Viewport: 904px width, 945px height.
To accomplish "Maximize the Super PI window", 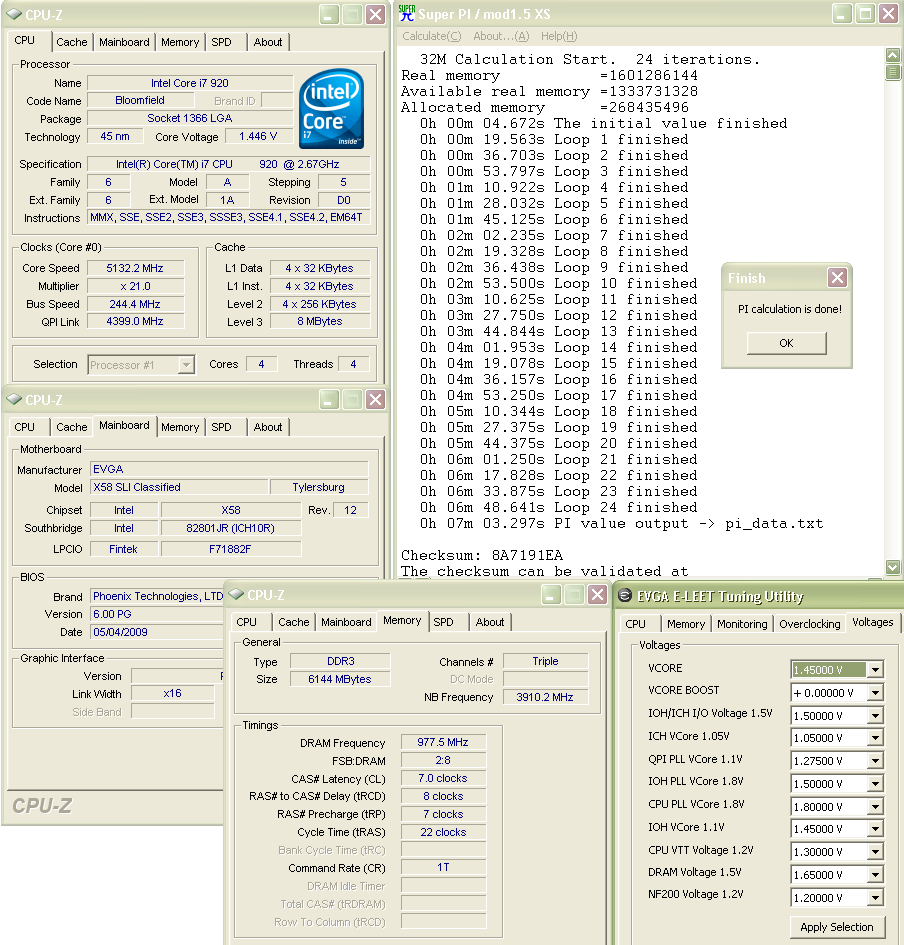I will pos(865,14).
